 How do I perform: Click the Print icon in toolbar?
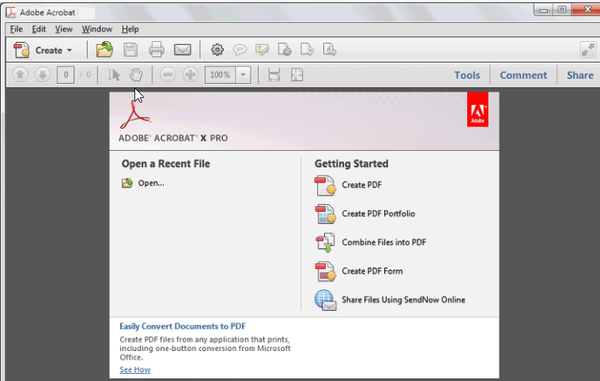coord(157,50)
